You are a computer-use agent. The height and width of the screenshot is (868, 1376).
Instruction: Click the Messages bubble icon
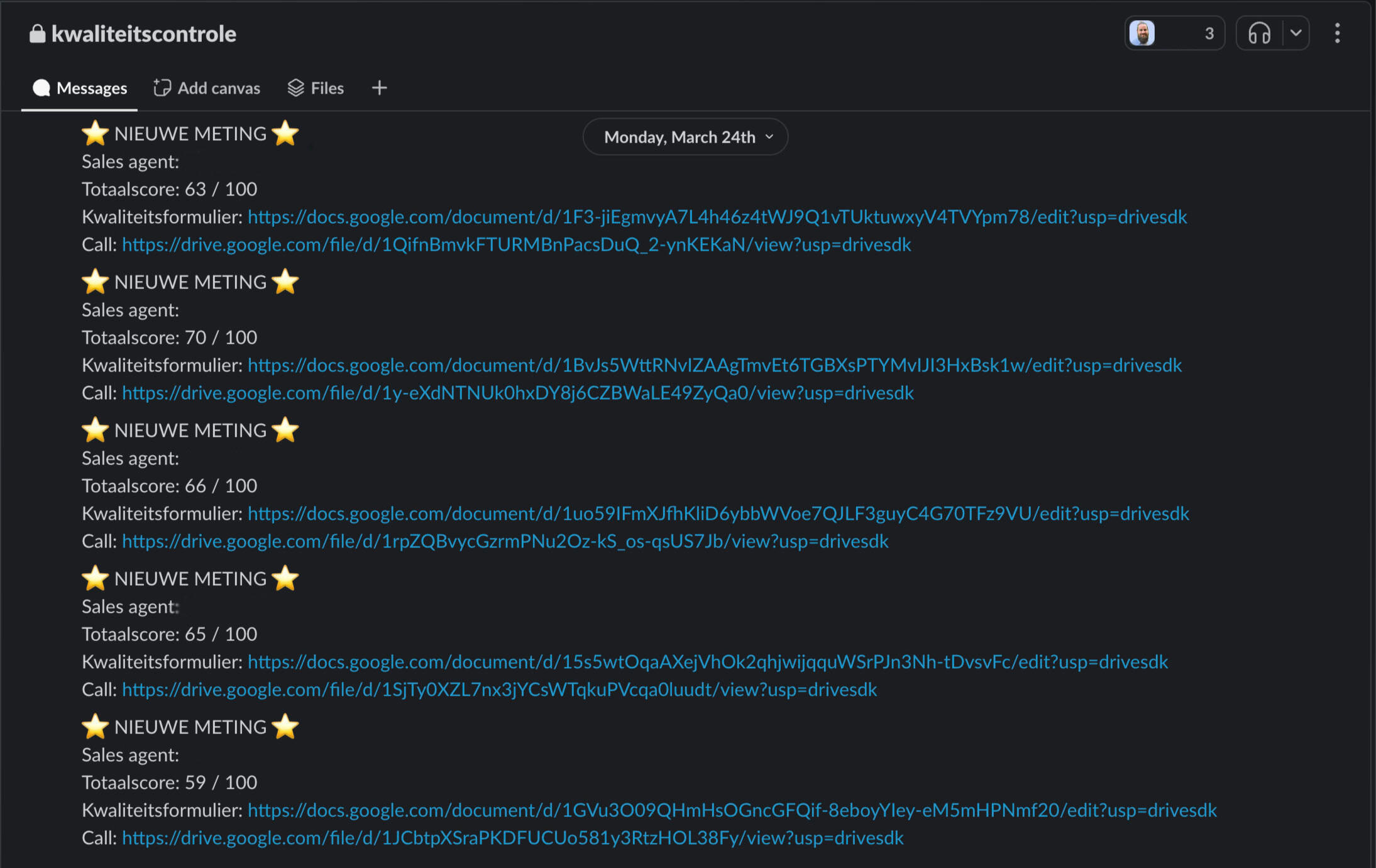[x=41, y=88]
